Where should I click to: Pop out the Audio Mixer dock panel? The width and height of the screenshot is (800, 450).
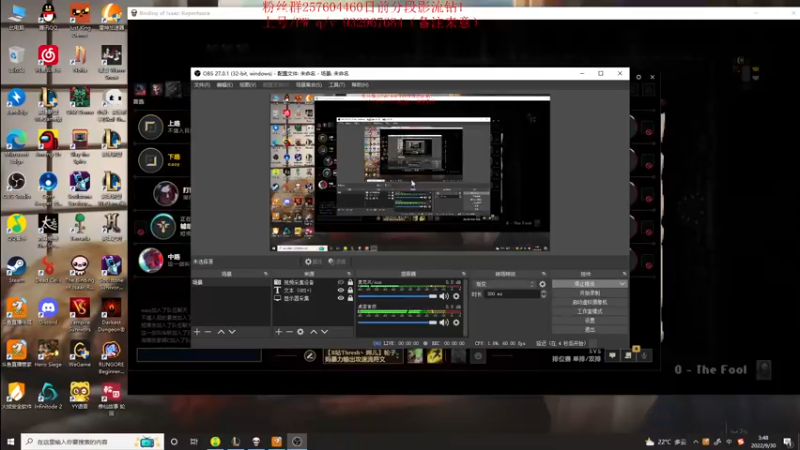(463, 274)
